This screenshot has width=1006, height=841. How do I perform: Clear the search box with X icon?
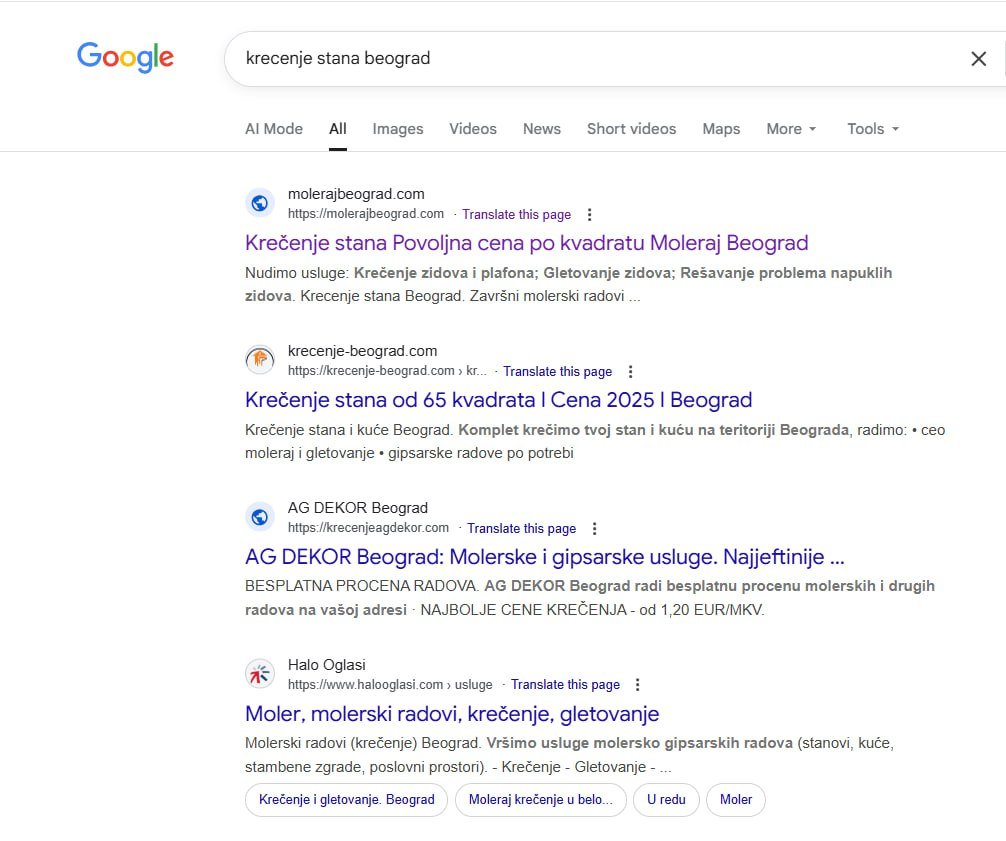pos(978,59)
